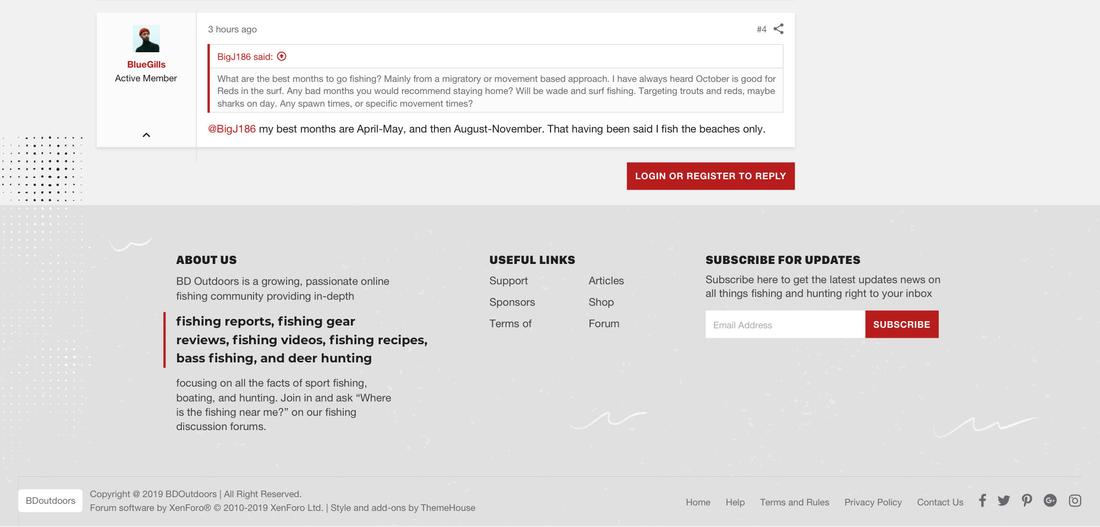Click the @BigJ186 mention link
This screenshot has height=527, width=1100.
pos(232,129)
